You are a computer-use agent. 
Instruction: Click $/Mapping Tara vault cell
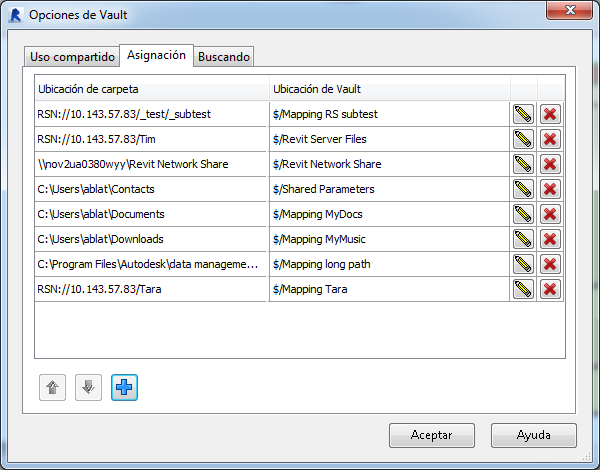tap(389, 289)
